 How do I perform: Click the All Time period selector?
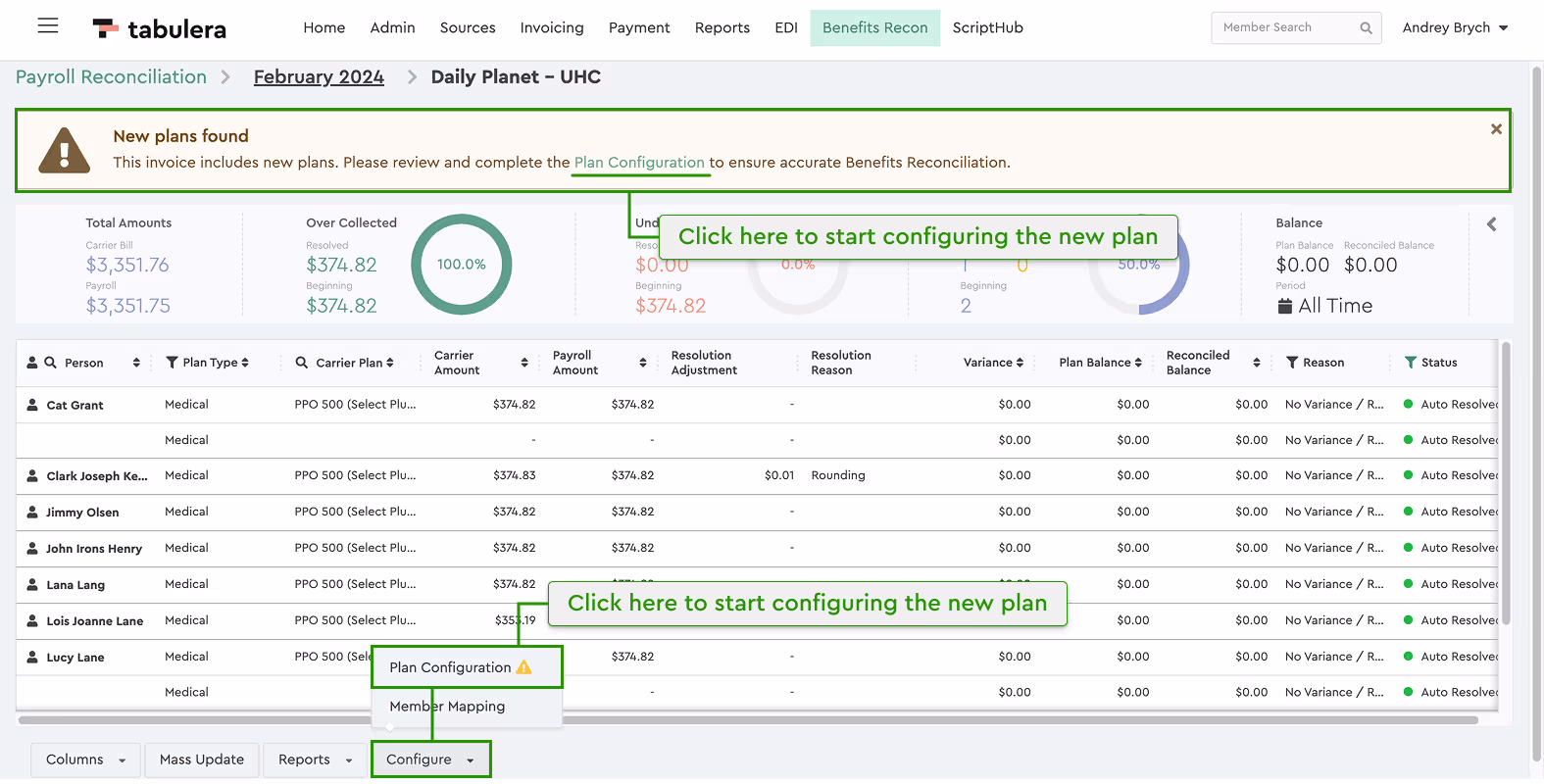[x=1324, y=306]
